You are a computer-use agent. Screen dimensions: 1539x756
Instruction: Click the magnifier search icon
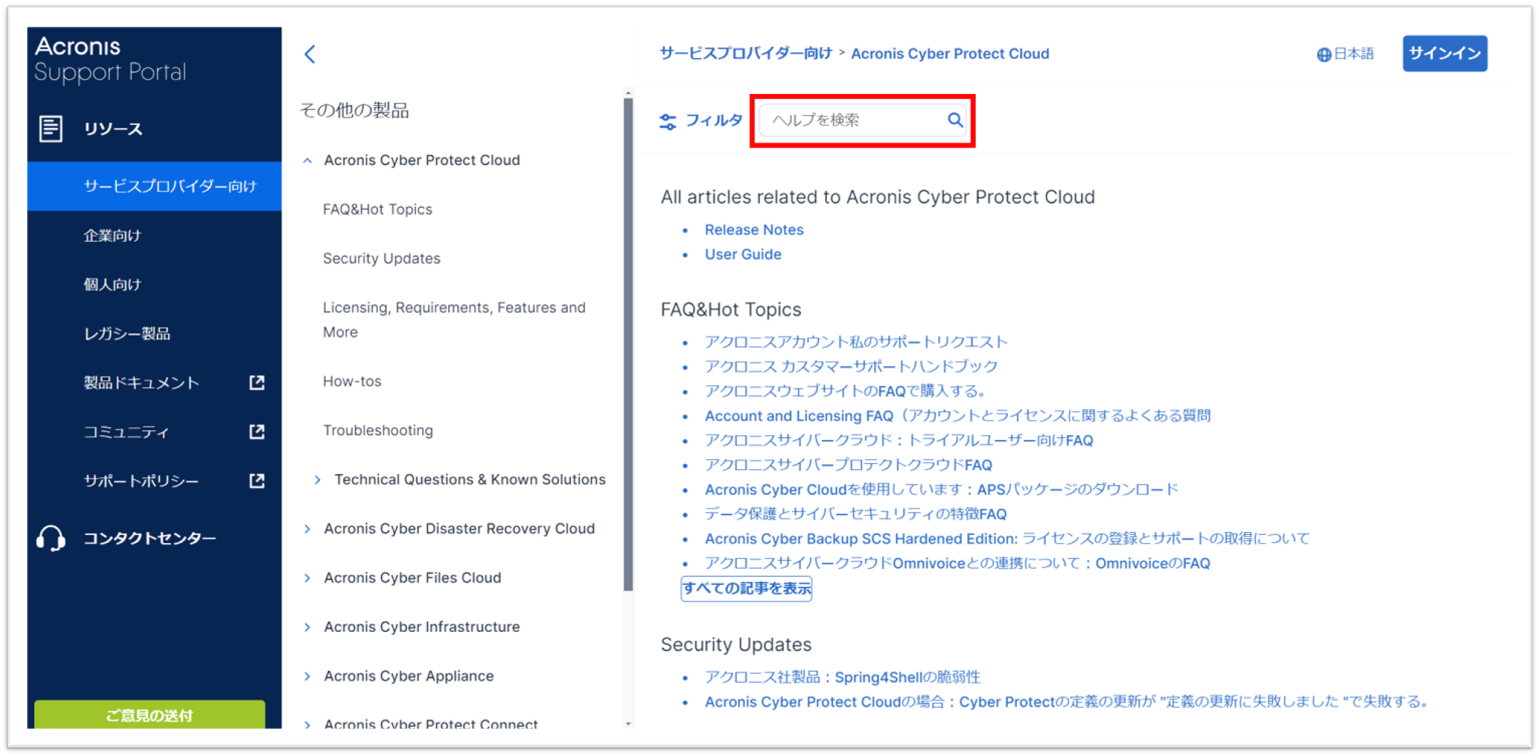click(955, 120)
